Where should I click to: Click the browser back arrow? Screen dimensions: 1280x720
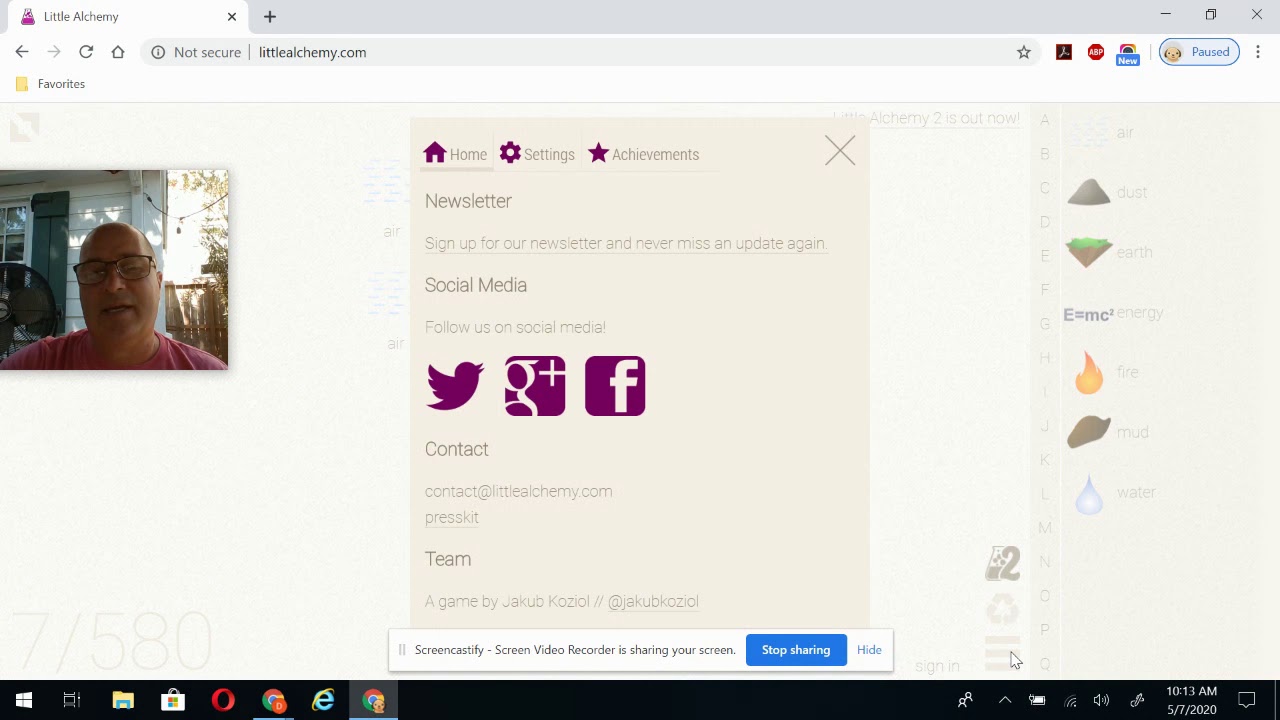point(22,52)
